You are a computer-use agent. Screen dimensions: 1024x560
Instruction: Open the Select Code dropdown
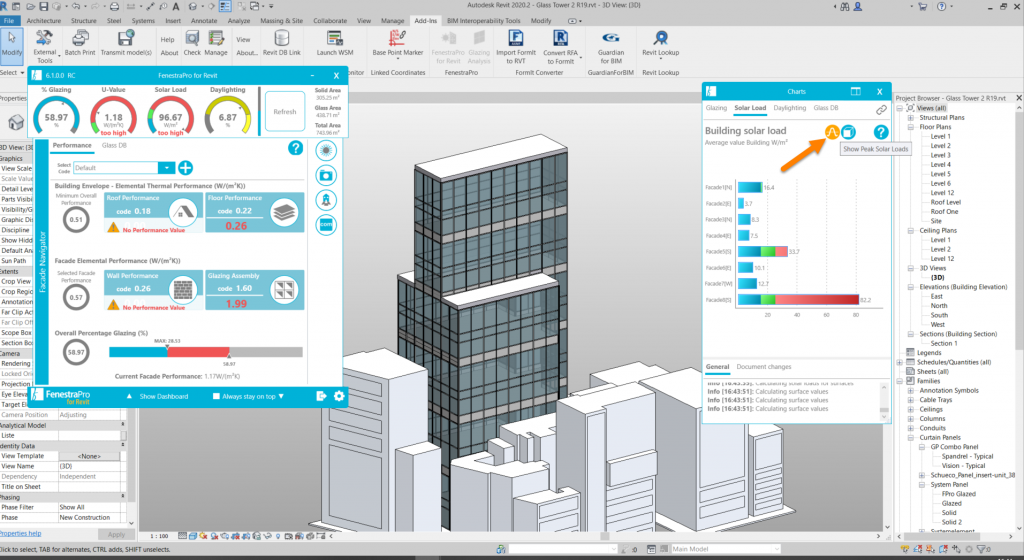[167, 168]
